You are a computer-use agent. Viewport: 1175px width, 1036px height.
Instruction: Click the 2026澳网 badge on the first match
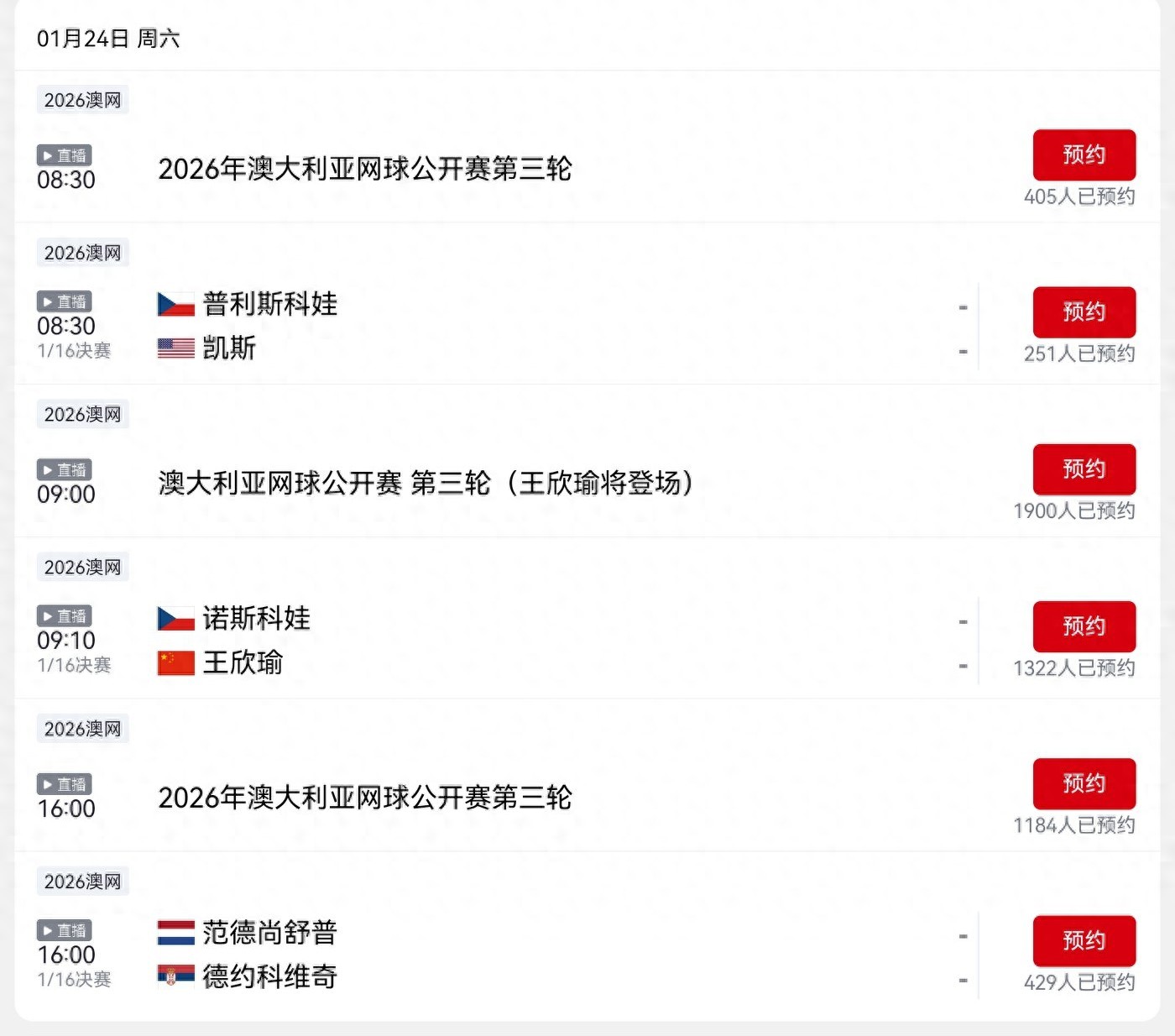(x=82, y=99)
